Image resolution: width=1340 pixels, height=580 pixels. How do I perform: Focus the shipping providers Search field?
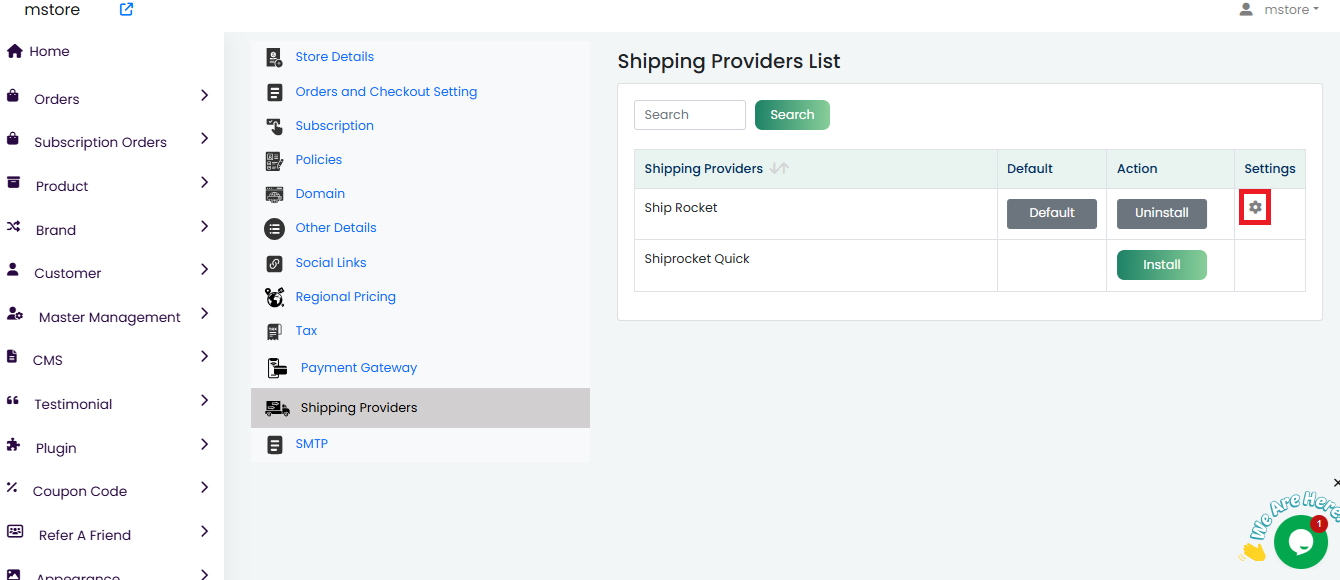click(689, 115)
